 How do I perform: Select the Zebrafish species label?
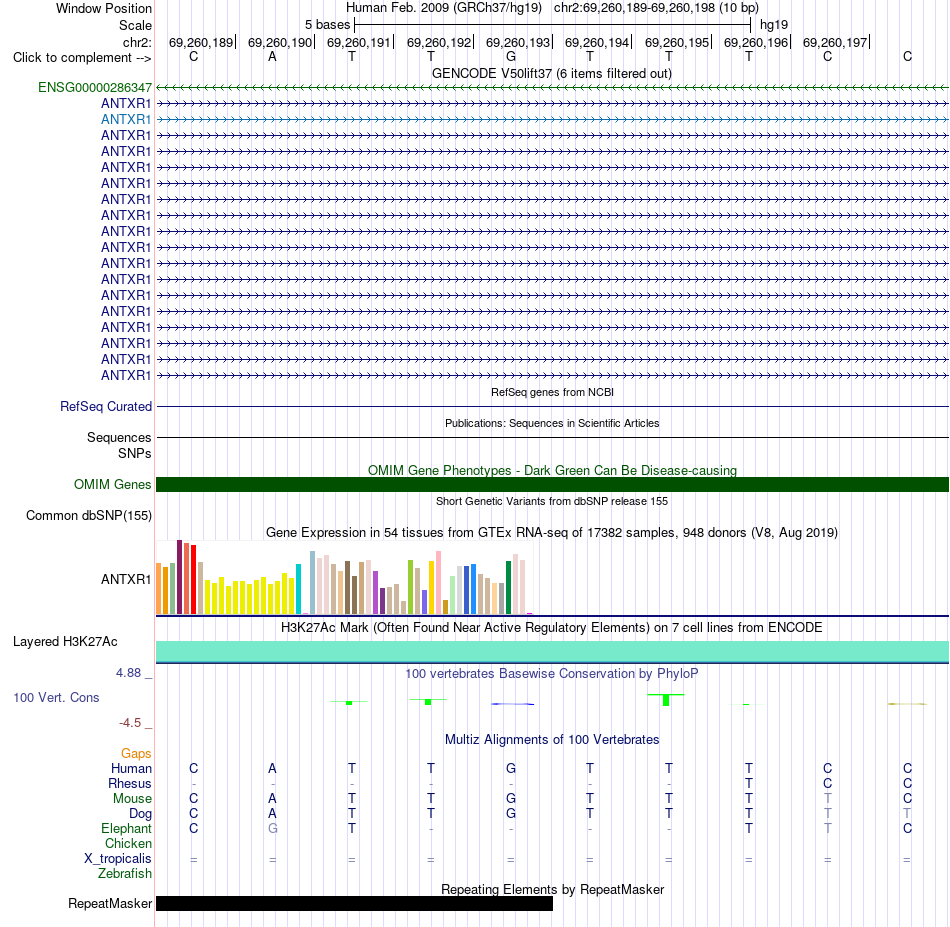pyautogui.click(x=125, y=874)
